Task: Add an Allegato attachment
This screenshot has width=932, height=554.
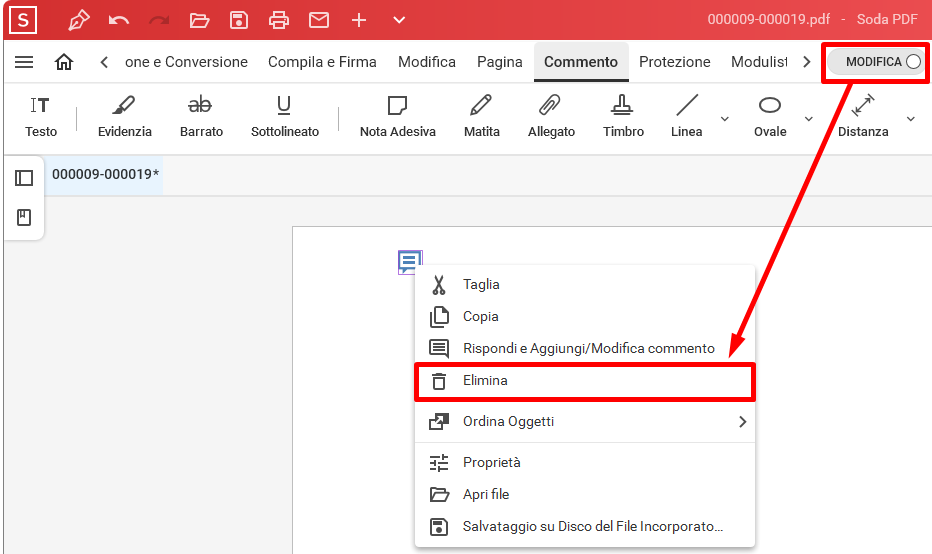Action: tap(551, 117)
